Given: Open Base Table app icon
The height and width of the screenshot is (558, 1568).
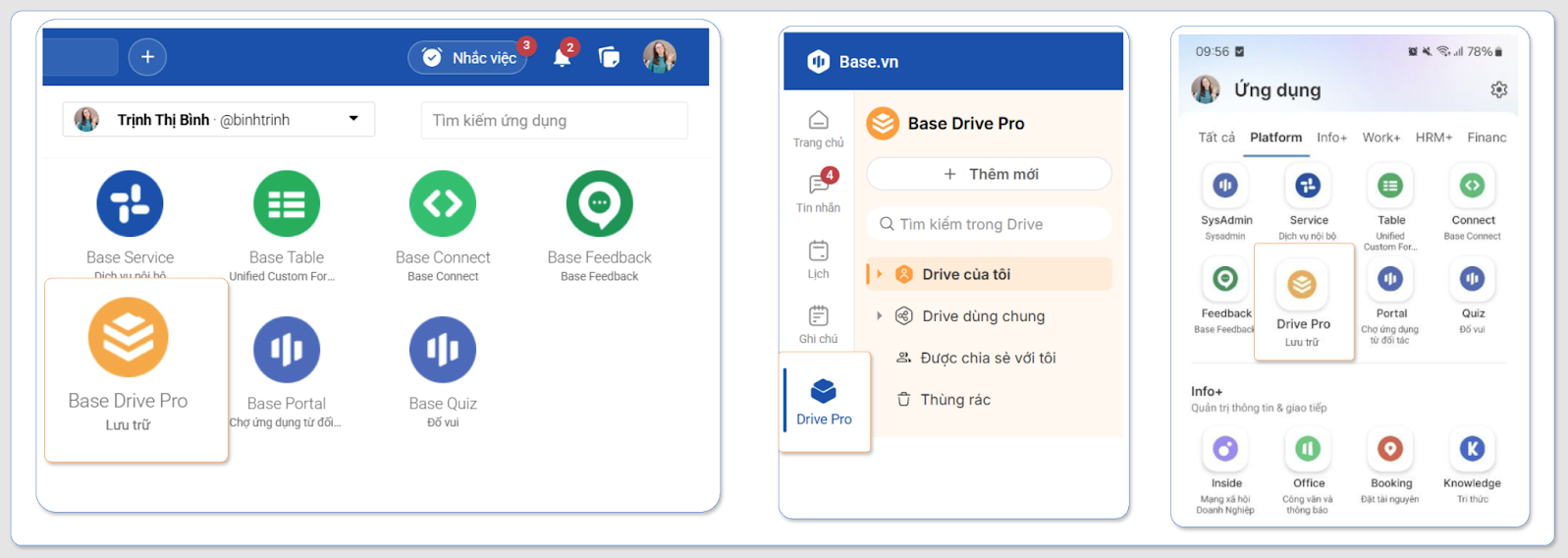Looking at the screenshot, I should pos(287,204).
